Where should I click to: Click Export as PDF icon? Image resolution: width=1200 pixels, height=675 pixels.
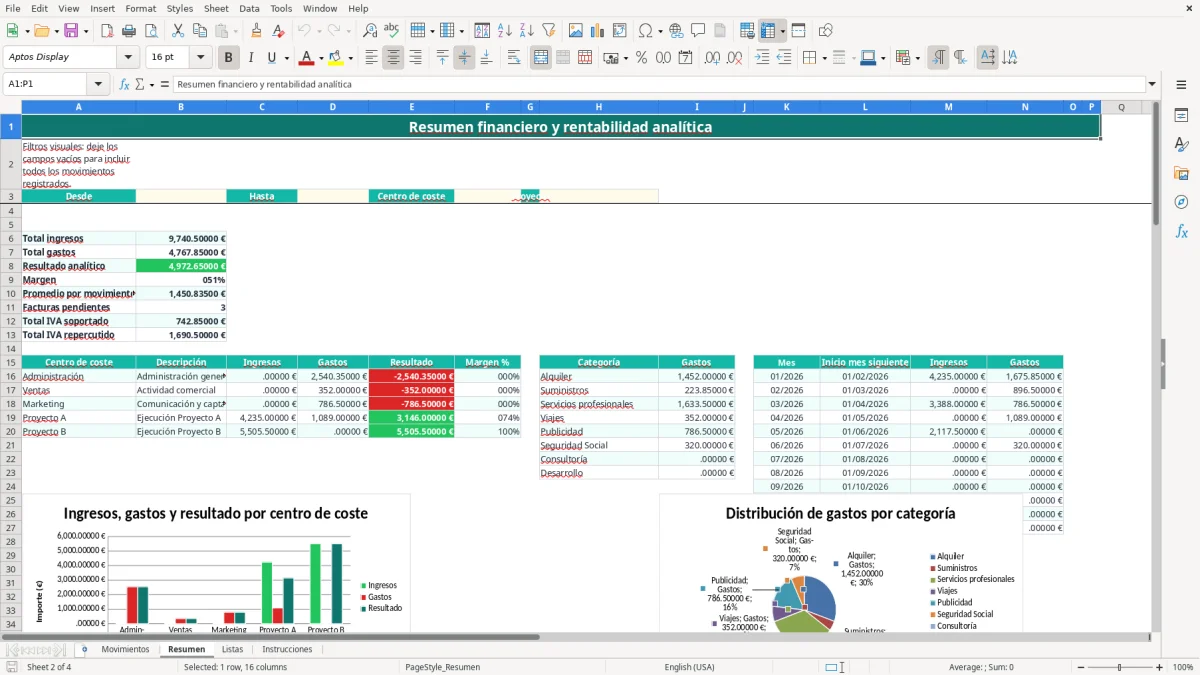[107, 30]
